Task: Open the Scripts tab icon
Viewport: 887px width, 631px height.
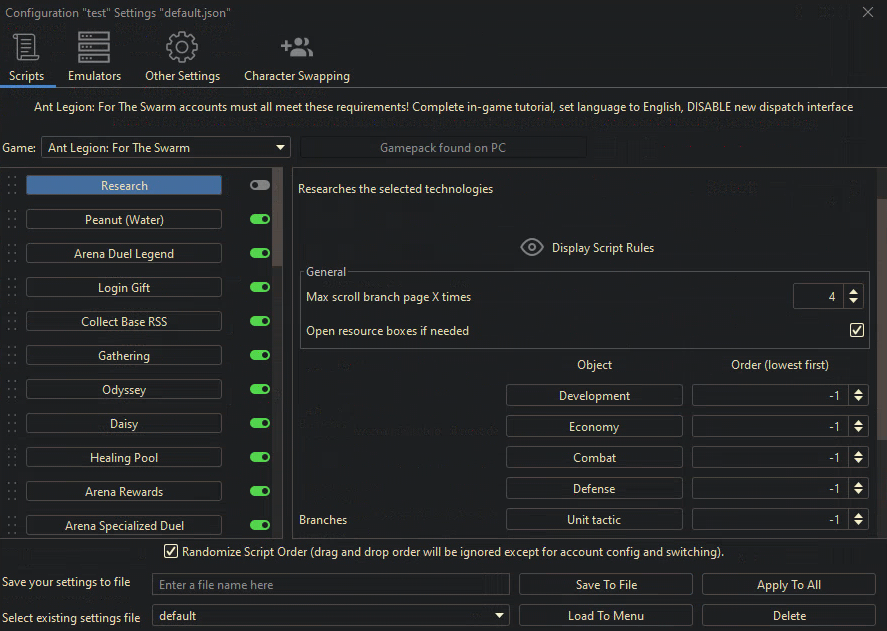Action: [x=26, y=47]
